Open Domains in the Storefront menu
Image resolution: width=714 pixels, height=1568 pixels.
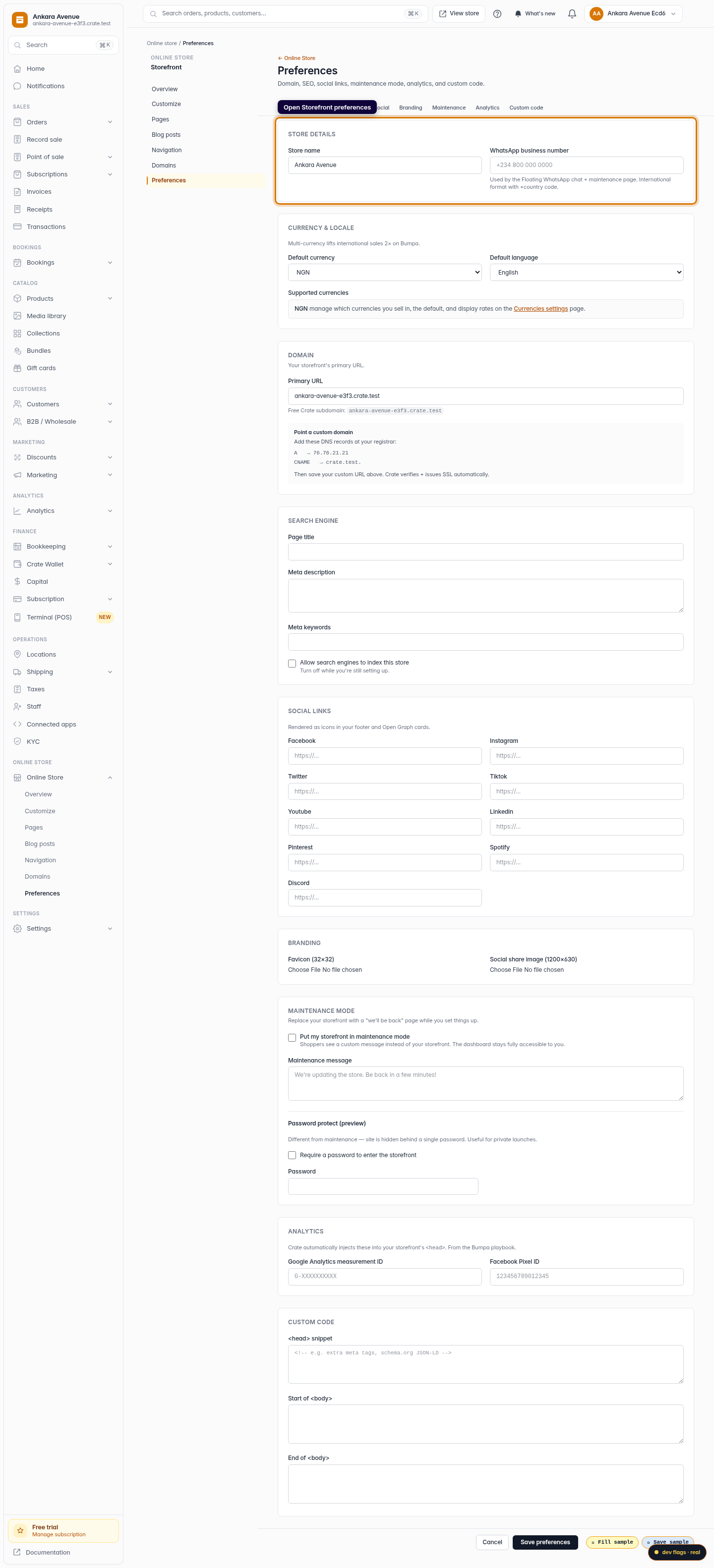[164, 166]
